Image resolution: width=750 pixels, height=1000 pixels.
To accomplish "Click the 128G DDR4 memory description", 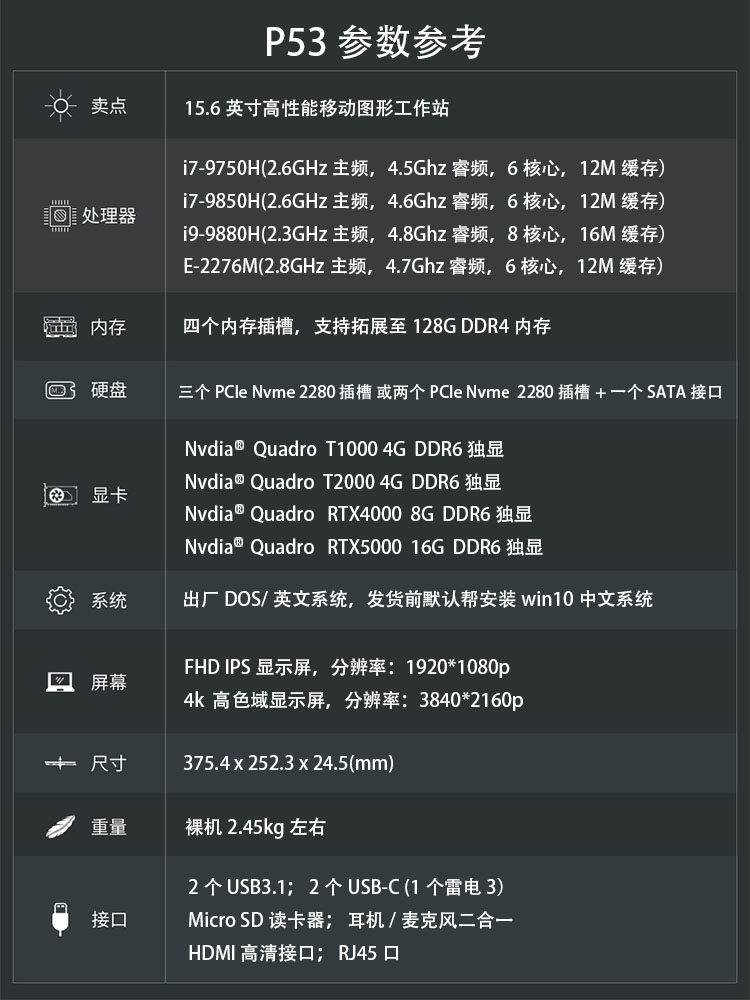I will 367,326.
